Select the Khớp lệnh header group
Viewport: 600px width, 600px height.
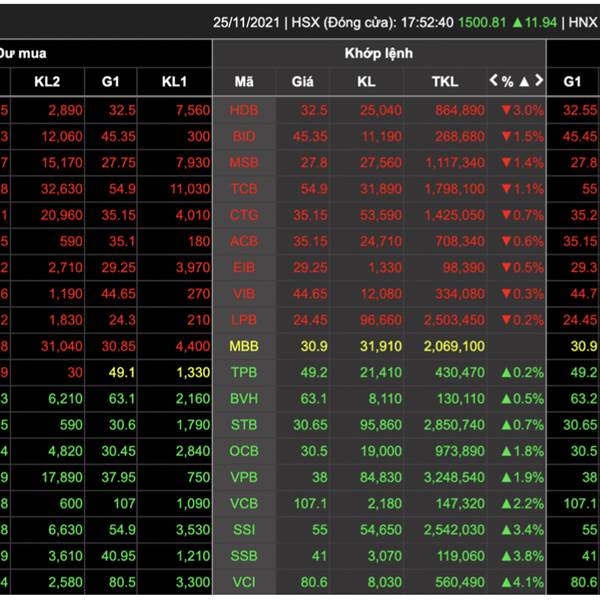(x=379, y=54)
